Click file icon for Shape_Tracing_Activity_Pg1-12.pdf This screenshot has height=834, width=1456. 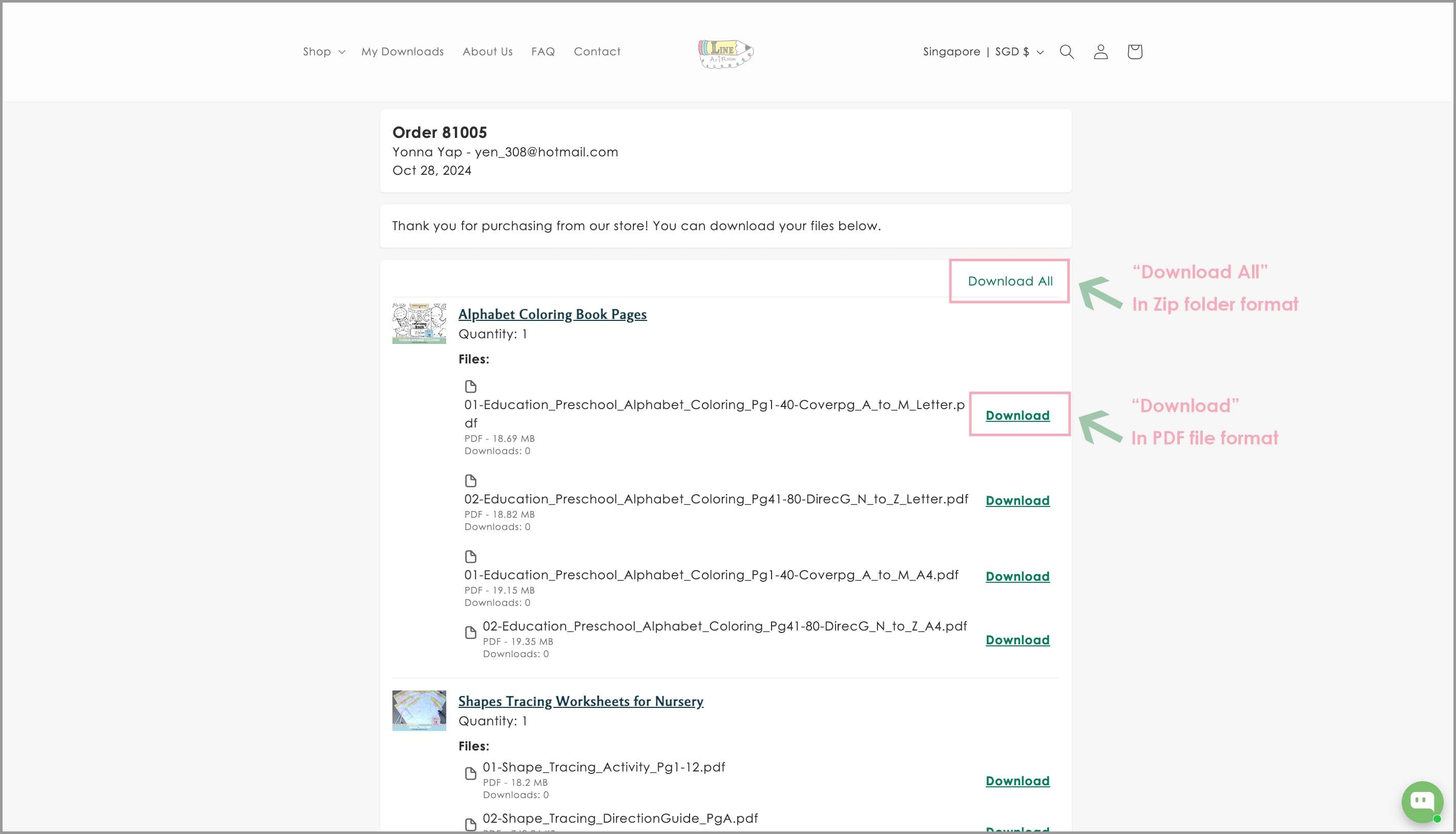(470, 774)
